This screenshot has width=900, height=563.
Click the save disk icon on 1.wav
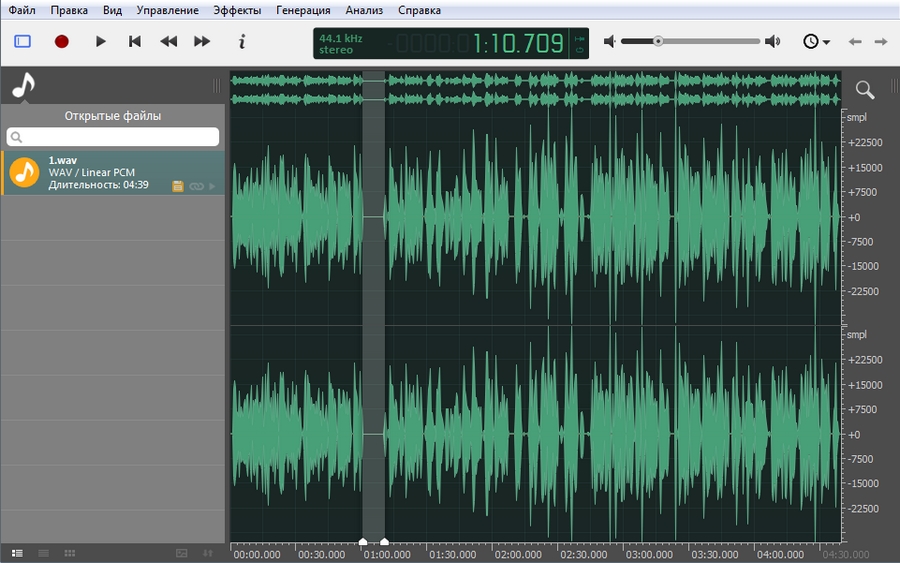(x=178, y=186)
